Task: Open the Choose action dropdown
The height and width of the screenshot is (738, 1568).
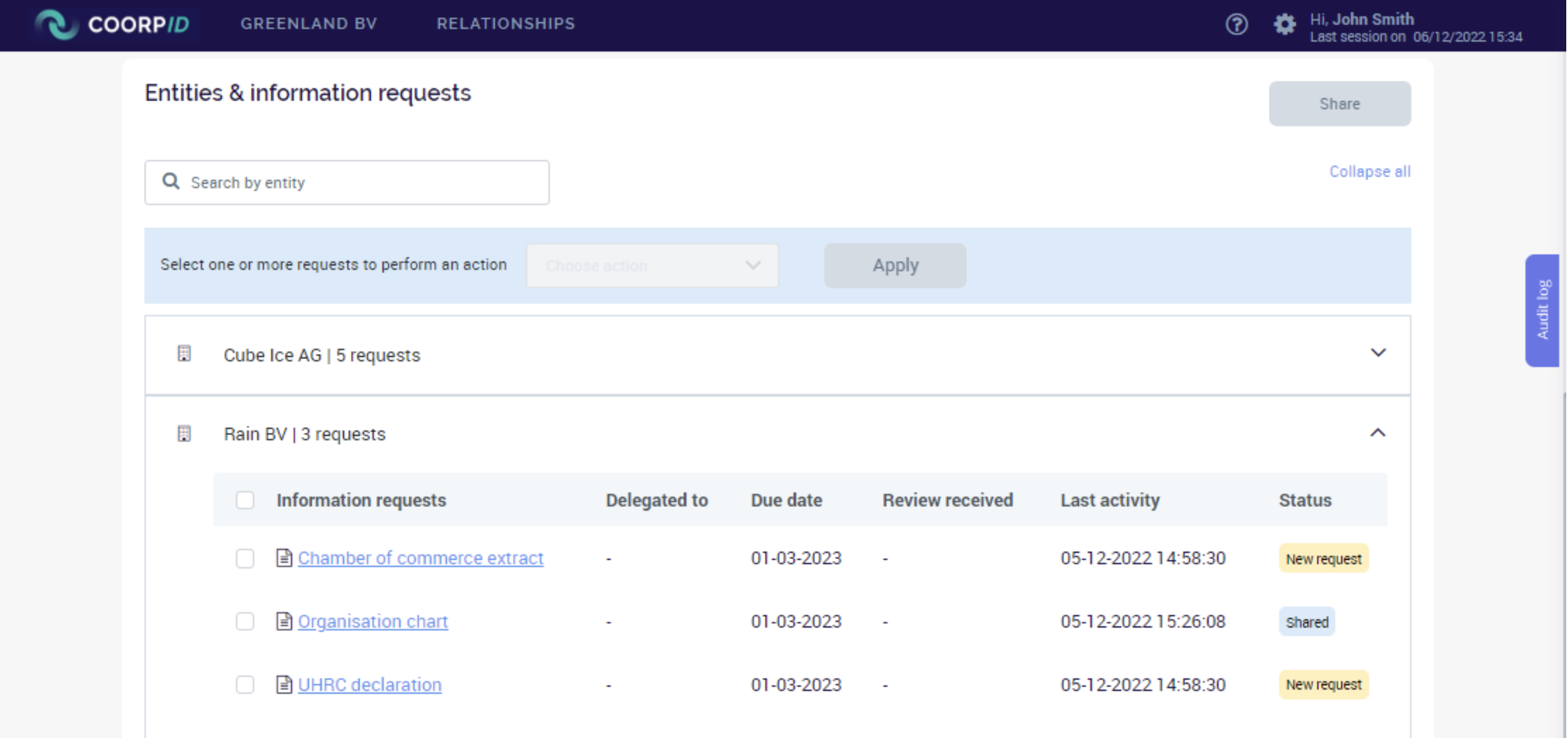Action: [x=652, y=265]
